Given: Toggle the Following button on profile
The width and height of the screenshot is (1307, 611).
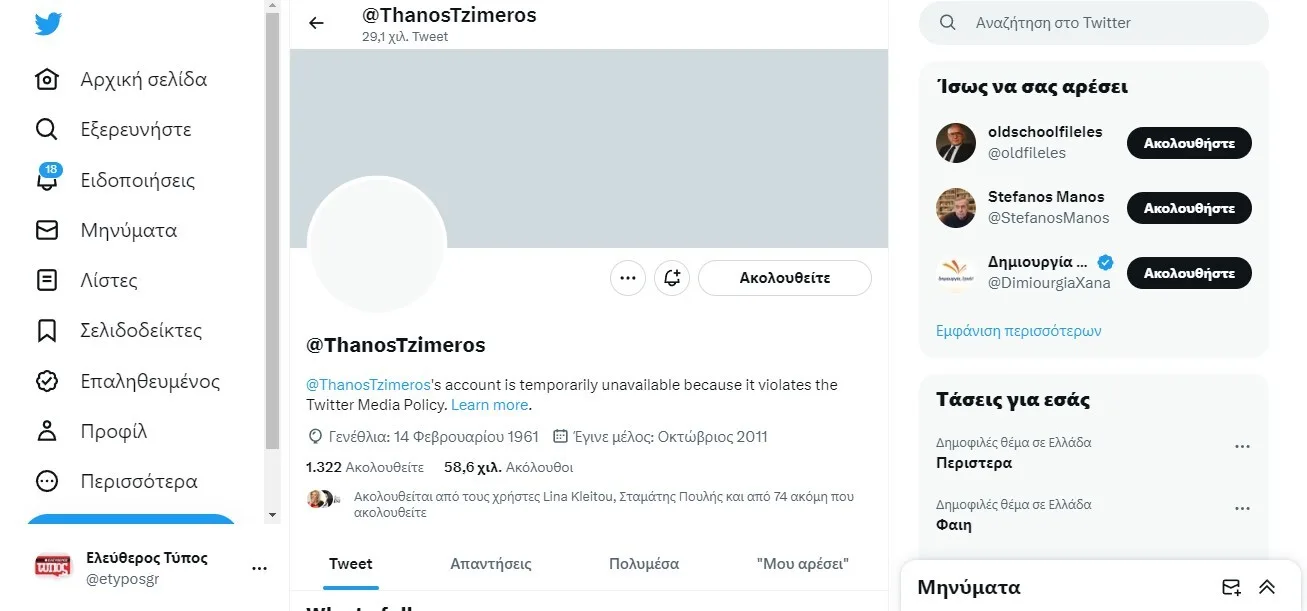Looking at the screenshot, I should tap(784, 278).
